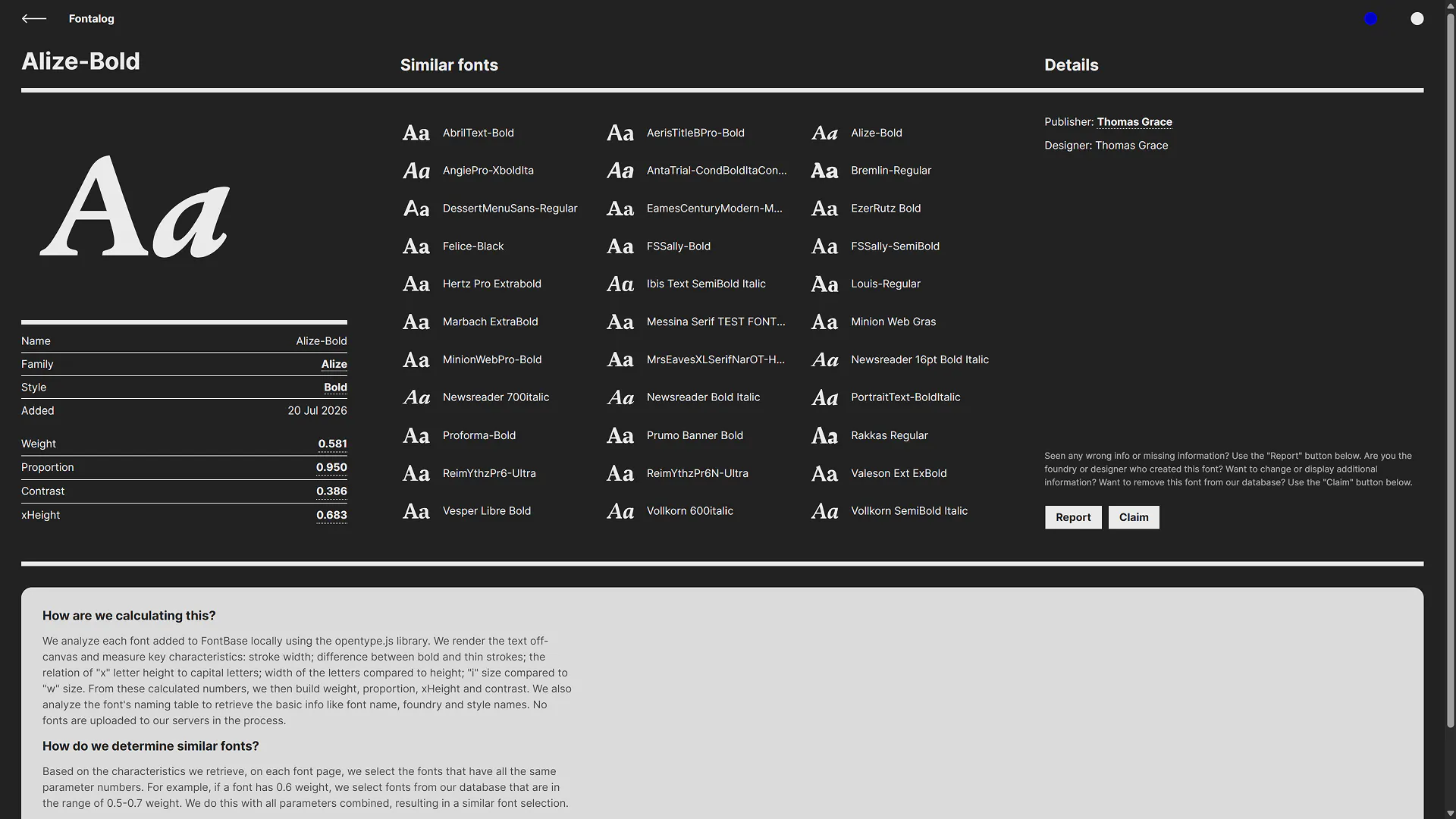
Task: Click the Alize-Bold page title heading
Action: 80,61
